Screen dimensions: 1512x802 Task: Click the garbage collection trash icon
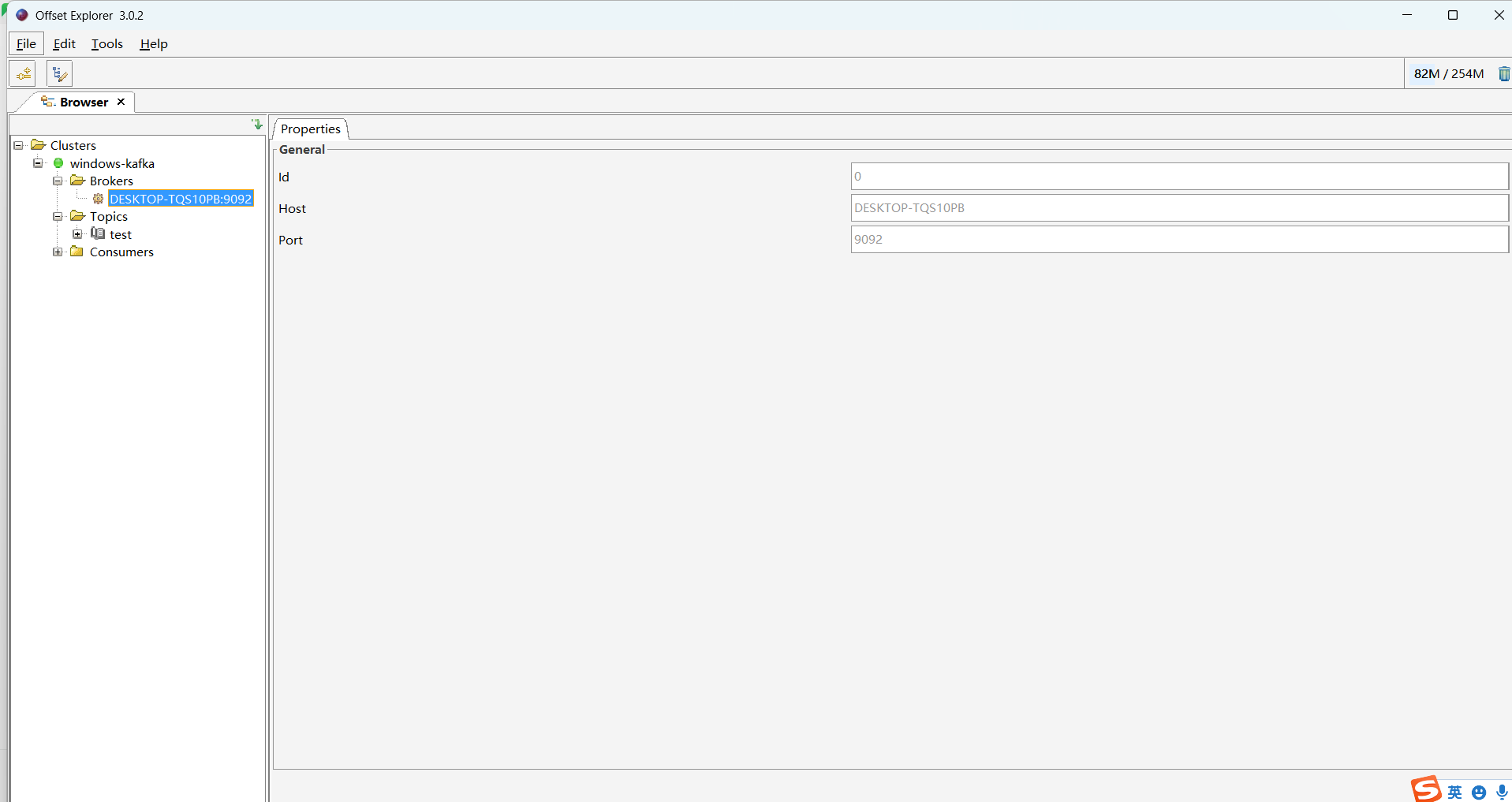1503,73
